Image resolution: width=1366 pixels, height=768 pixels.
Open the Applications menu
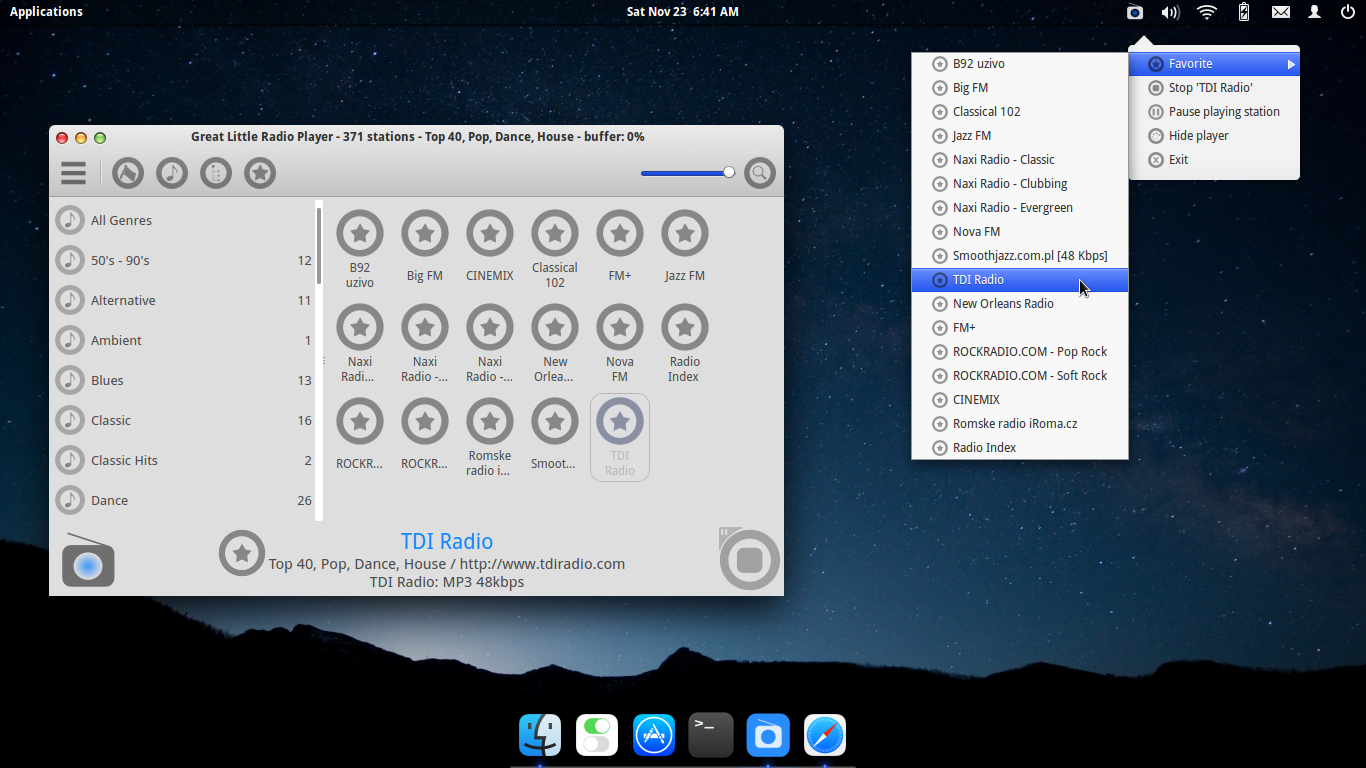46,11
